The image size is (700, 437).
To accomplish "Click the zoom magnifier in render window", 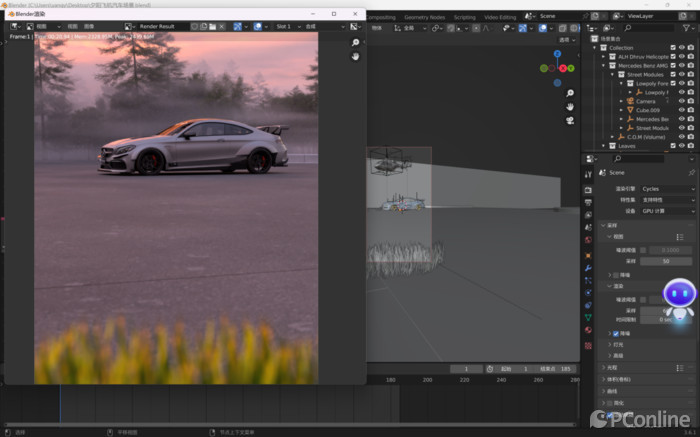I will tap(355, 43).
